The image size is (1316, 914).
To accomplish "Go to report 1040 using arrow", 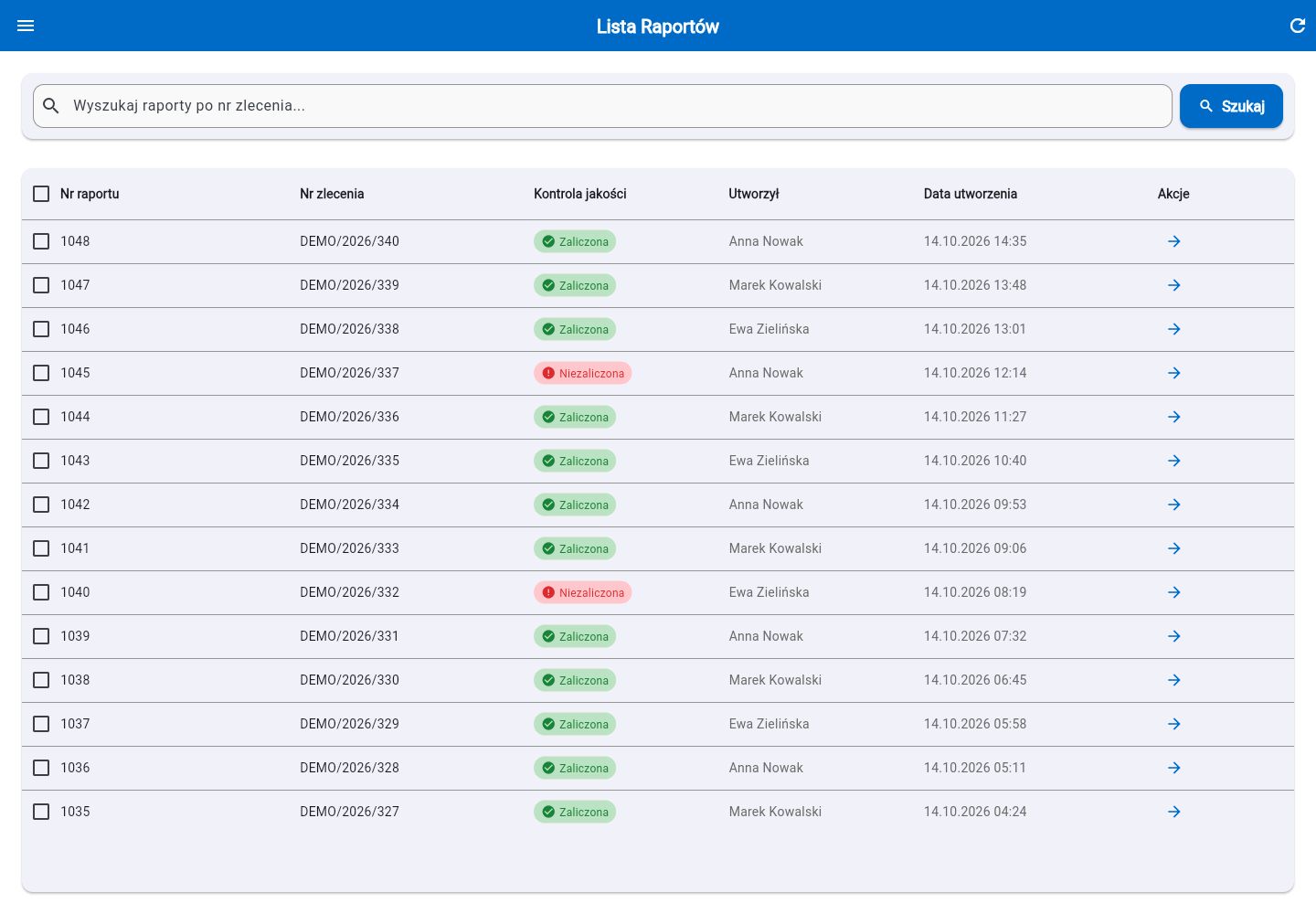I will click(x=1174, y=592).
